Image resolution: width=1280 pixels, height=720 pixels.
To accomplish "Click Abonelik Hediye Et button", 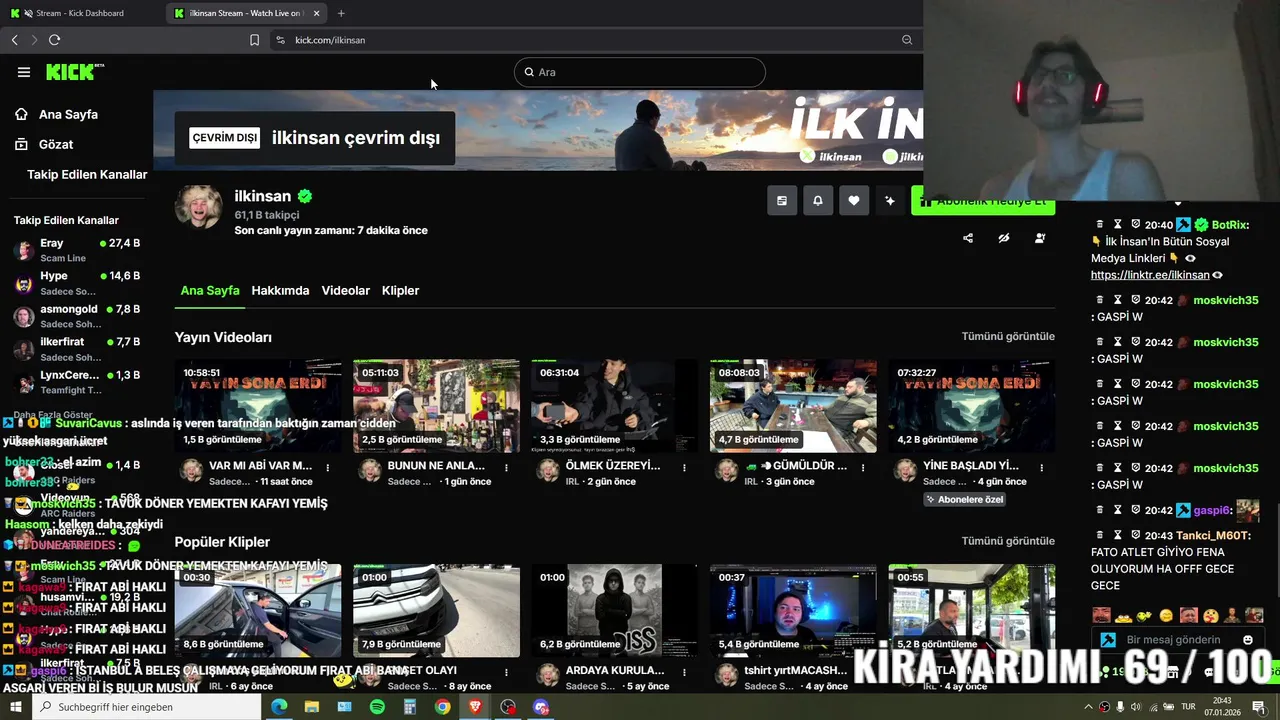I will tap(983, 201).
